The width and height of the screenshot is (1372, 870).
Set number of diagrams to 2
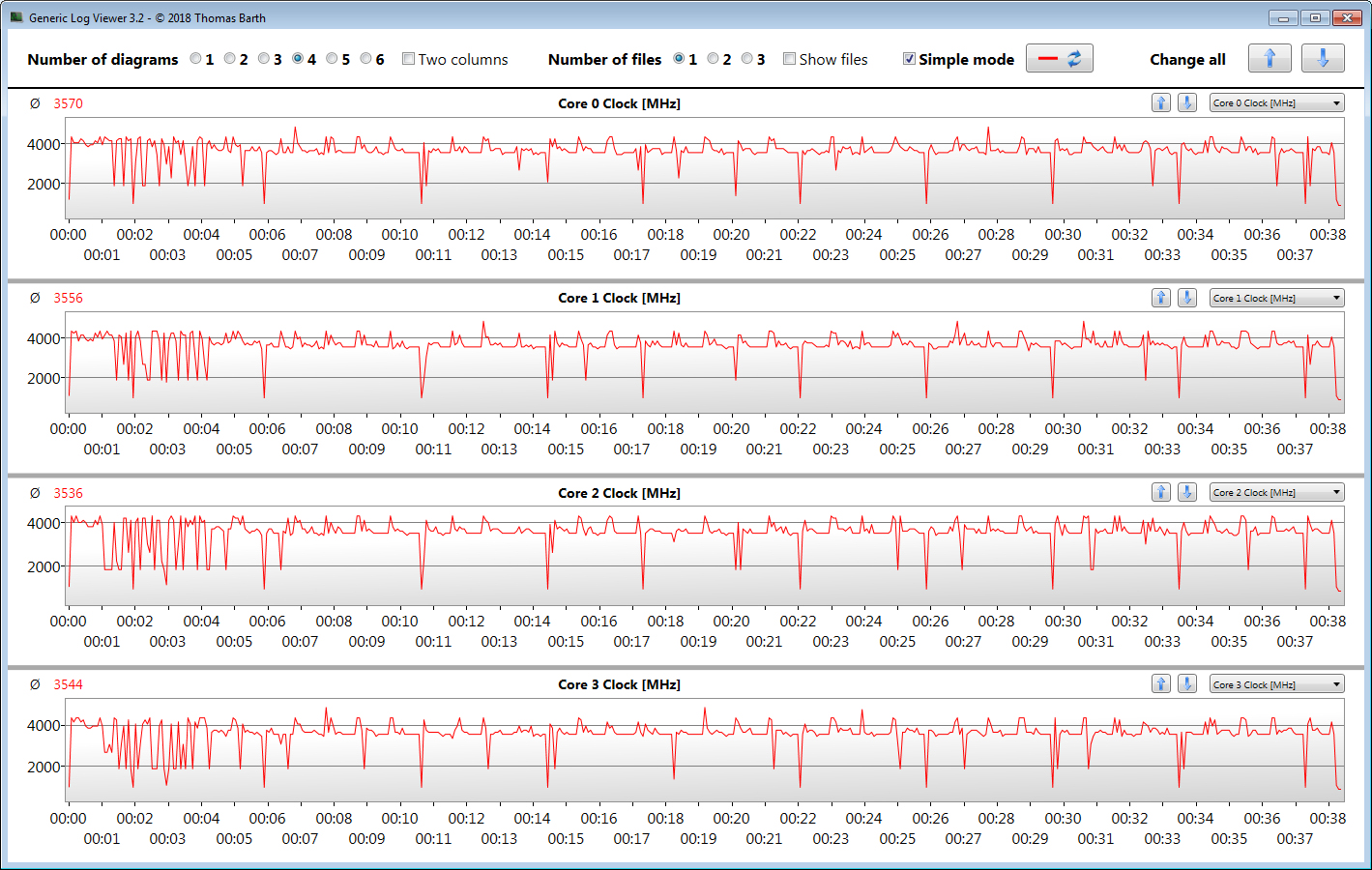[230, 59]
